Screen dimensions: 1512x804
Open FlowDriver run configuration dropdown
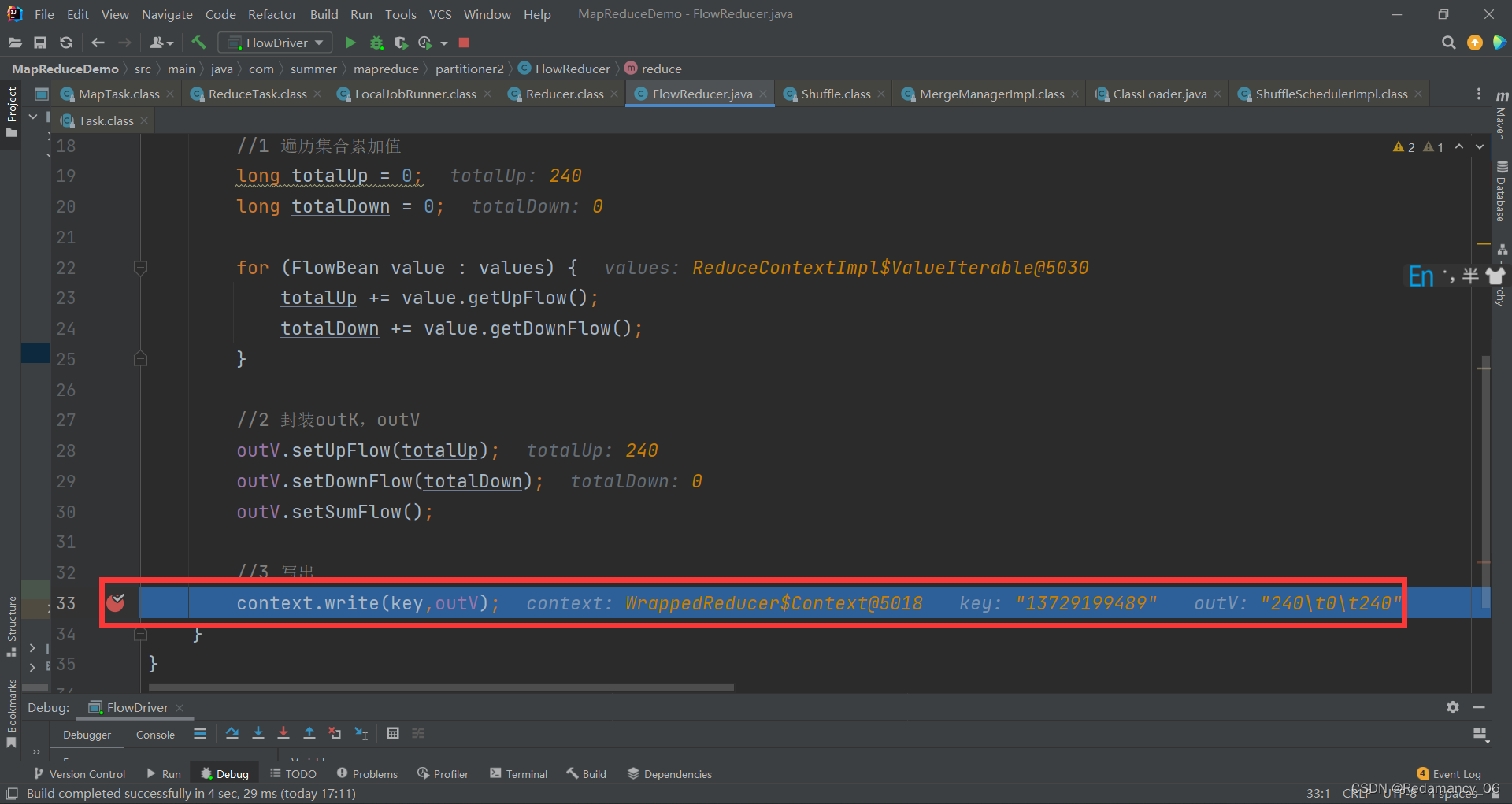[275, 43]
